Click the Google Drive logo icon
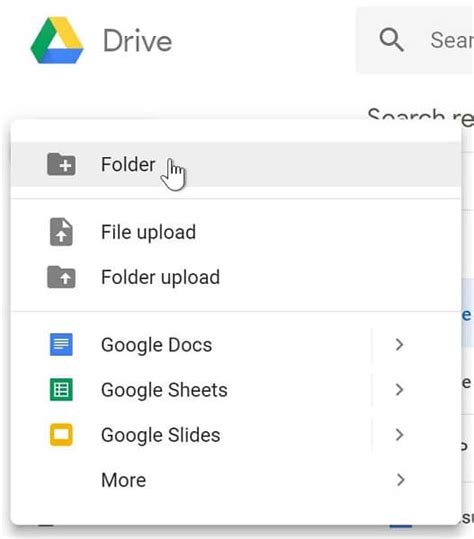The height and width of the screenshot is (539, 474). tap(57, 40)
